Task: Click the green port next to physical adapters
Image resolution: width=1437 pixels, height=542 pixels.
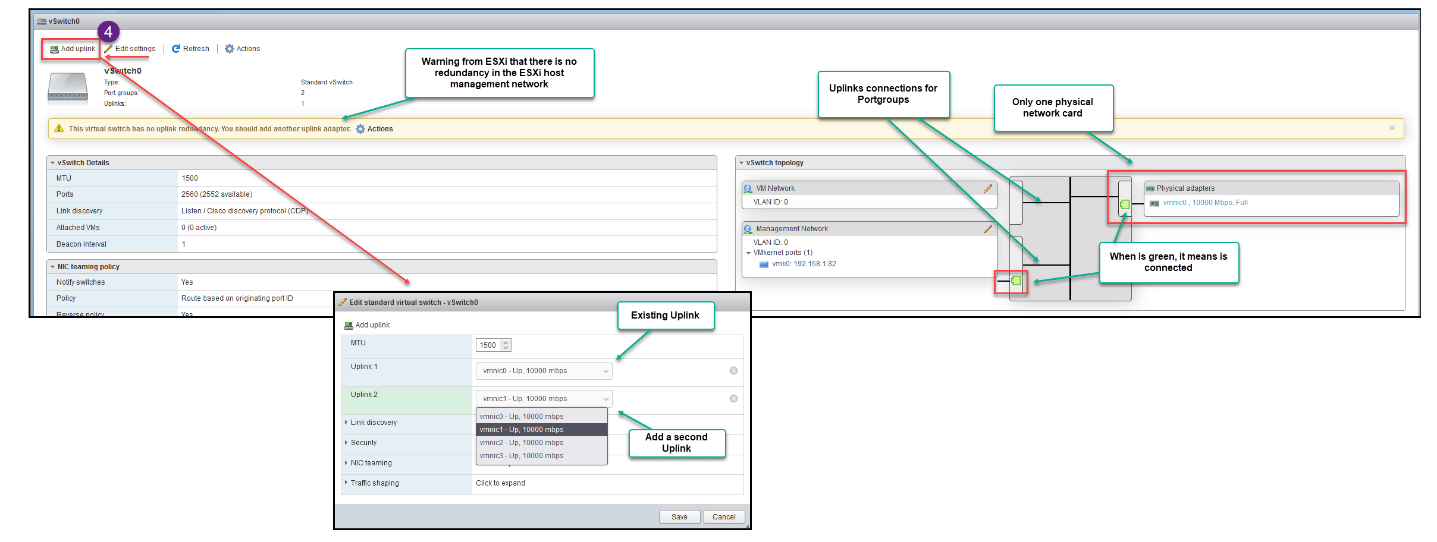Action: click(1125, 204)
